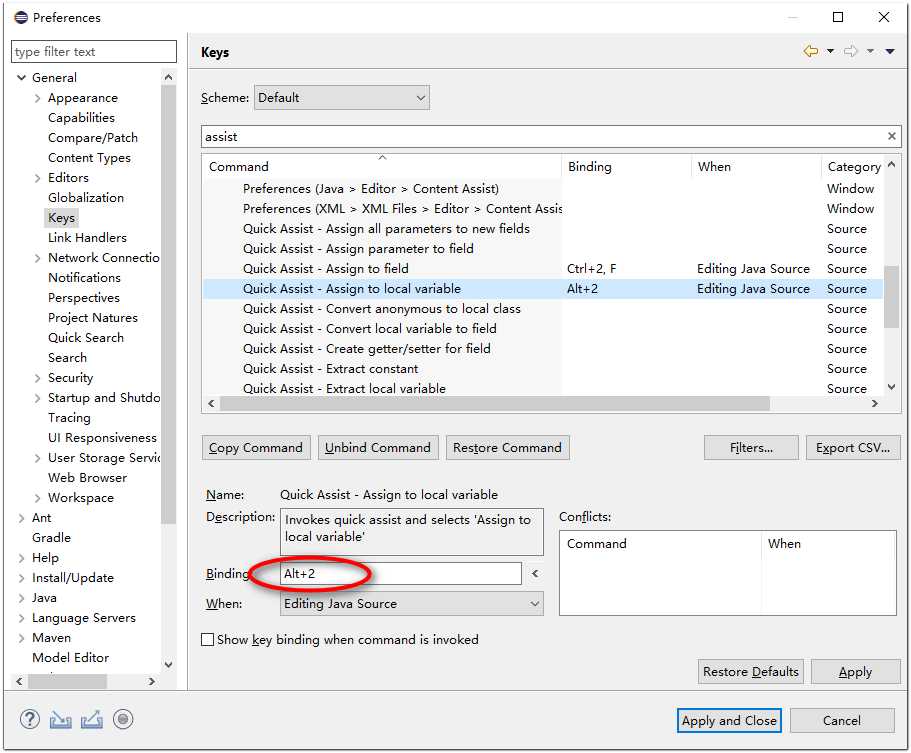This screenshot has height=753, width=911.
Task: Collapse the General tree node
Action: click(21, 77)
